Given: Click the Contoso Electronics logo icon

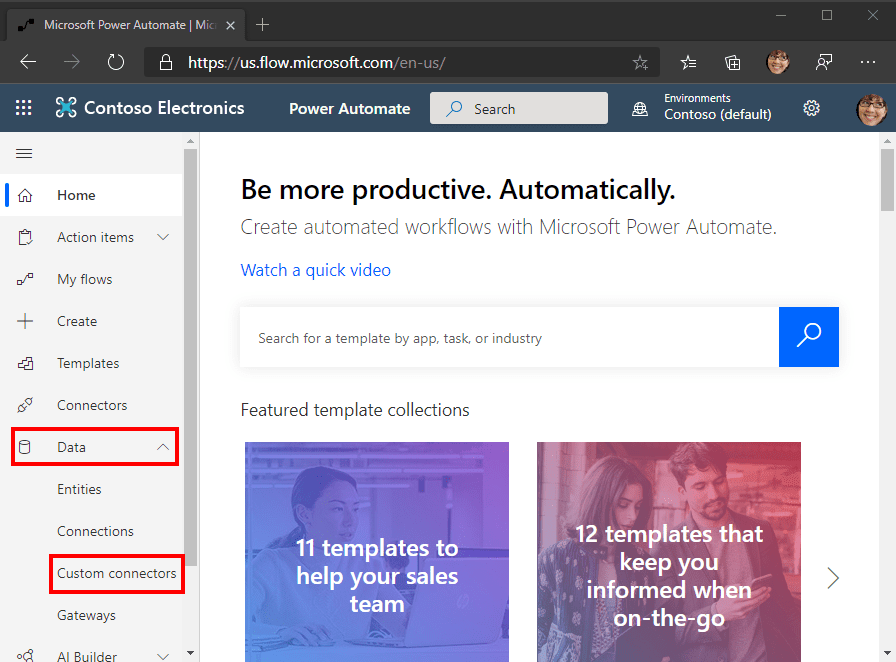Looking at the screenshot, I should (66, 107).
